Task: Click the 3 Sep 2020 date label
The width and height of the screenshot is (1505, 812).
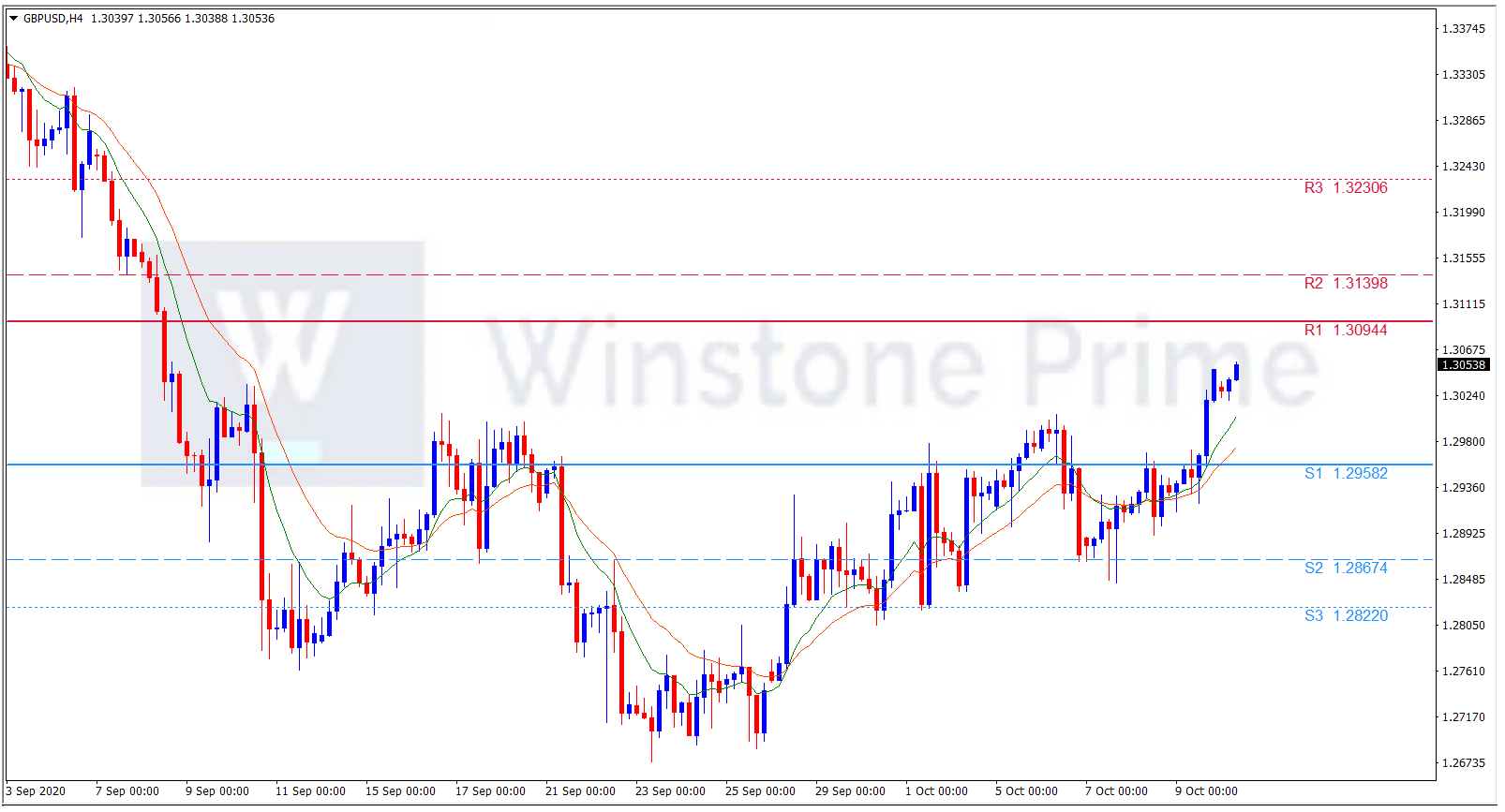Action: pyautogui.click(x=36, y=791)
